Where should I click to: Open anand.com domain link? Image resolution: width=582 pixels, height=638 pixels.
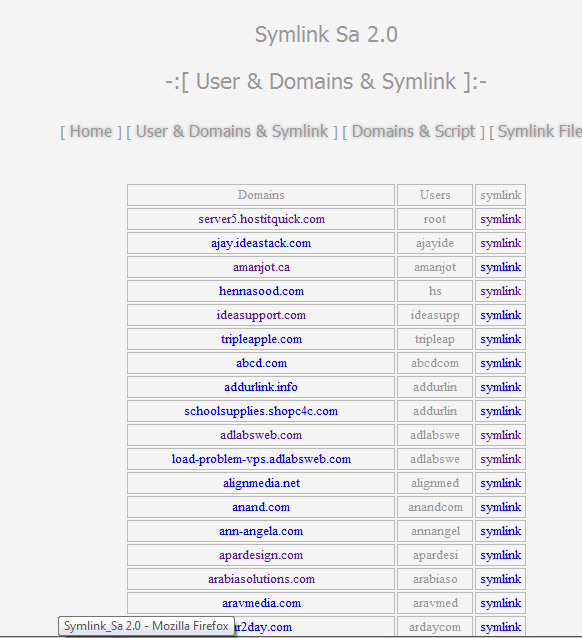(261, 507)
